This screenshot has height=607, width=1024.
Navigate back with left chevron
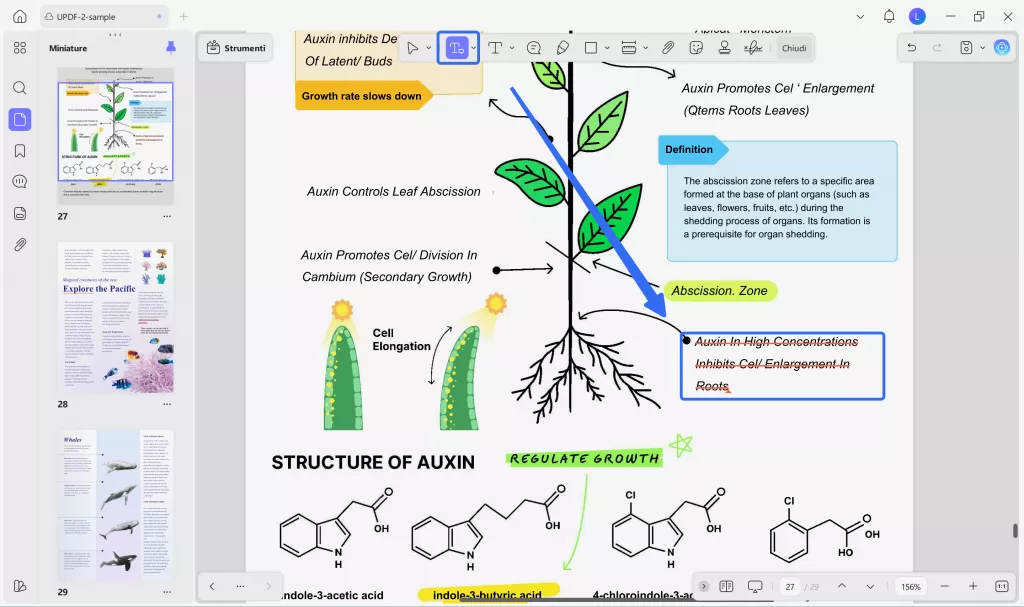[x=212, y=586]
